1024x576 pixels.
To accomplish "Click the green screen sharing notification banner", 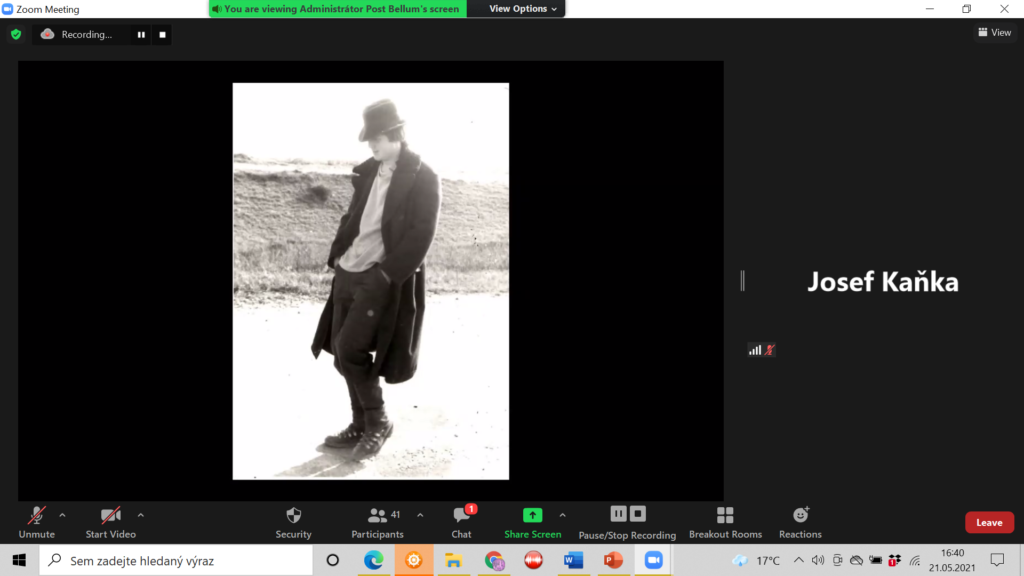I will point(338,8).
